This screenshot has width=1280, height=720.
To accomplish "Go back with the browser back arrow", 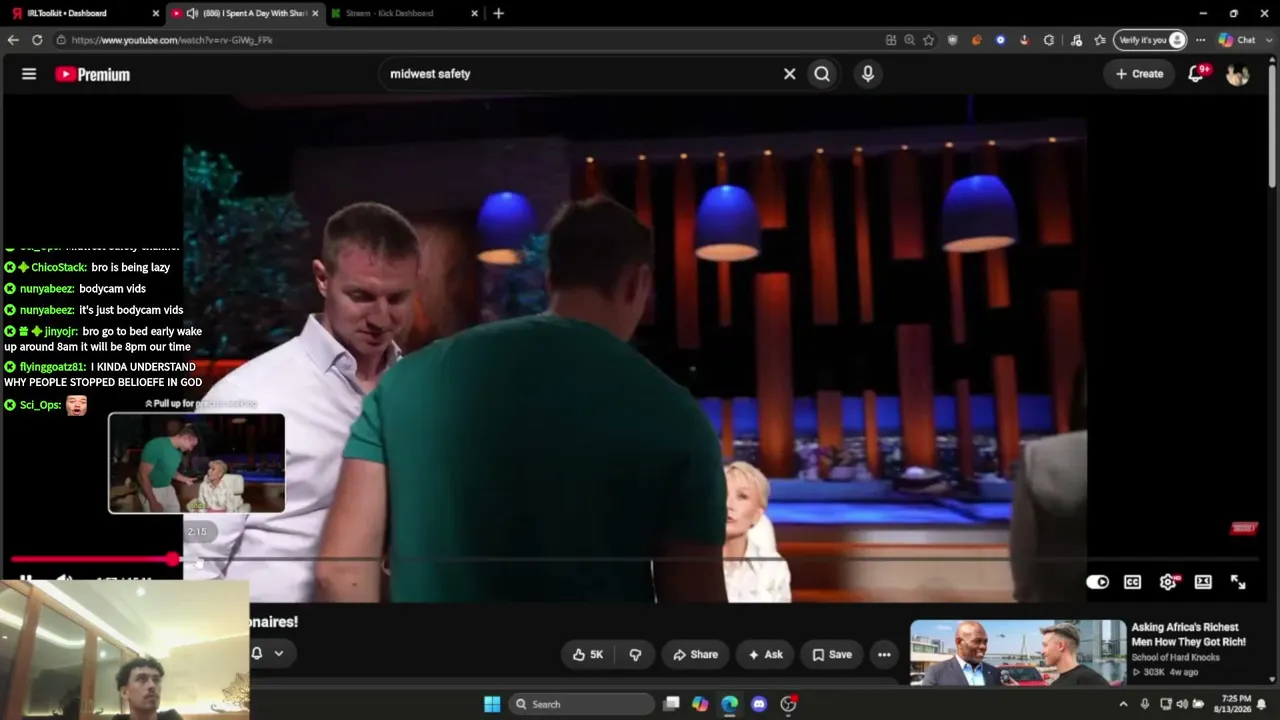I will (13, 40).
